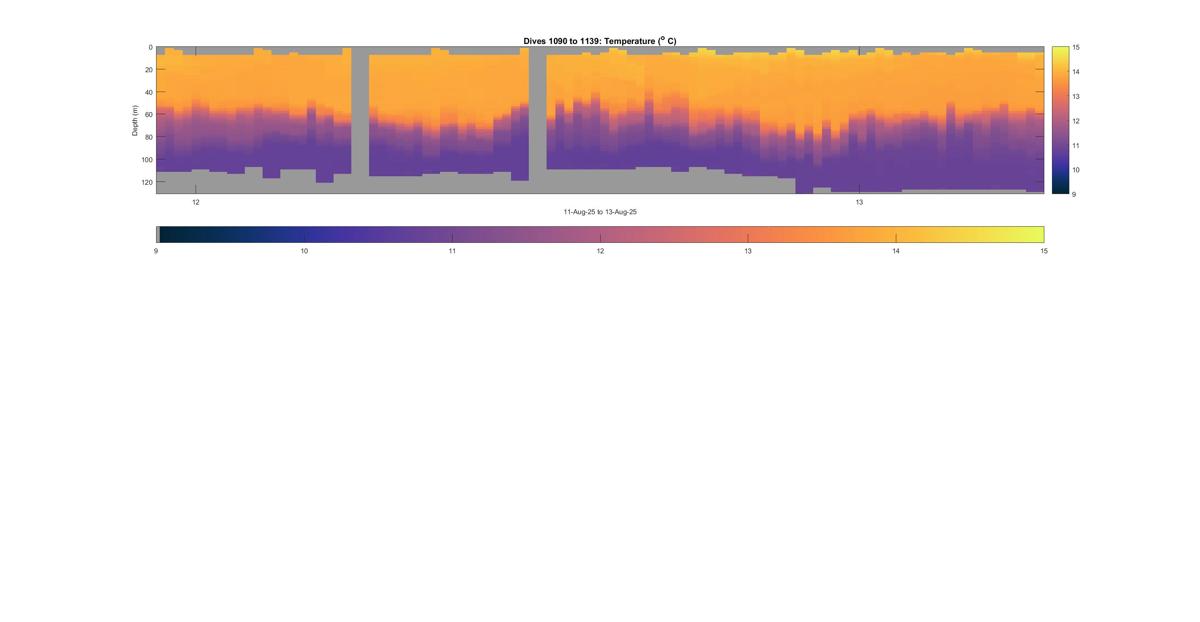Click the "11-Aug-25 to 13-Aug-25" date range label
Image resolution: width=1200 pixels, height=622 pixels.
tap(600, 212)
